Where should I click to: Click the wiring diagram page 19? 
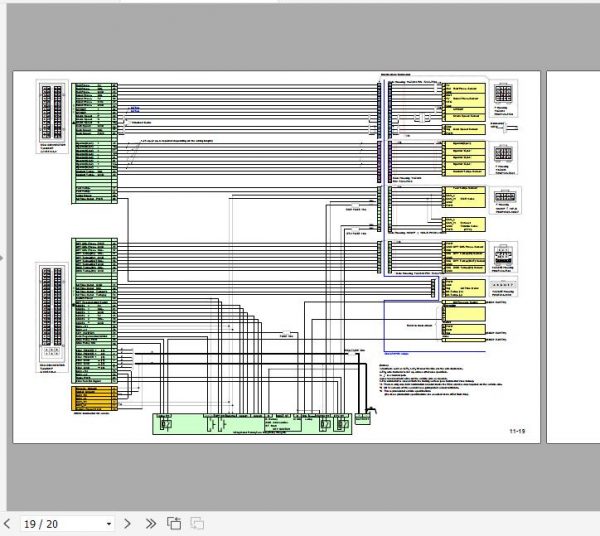point(277,257)
